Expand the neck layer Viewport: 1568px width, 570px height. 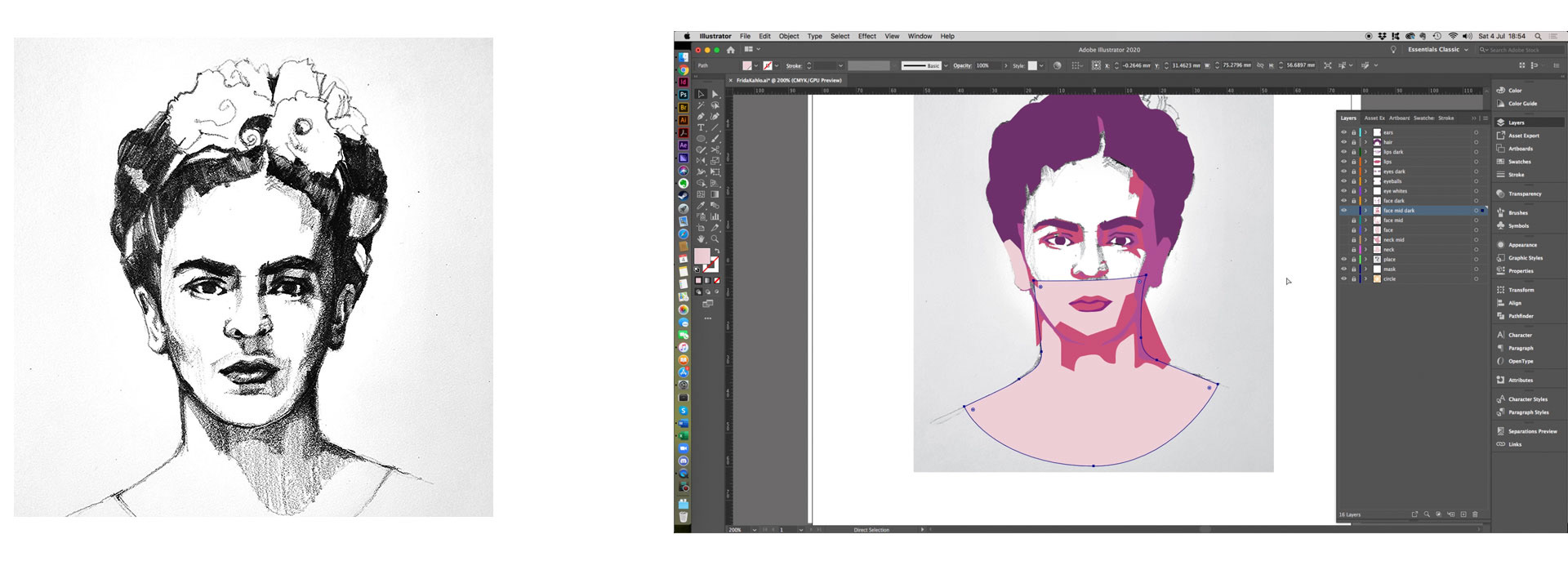click(1365, 250)
